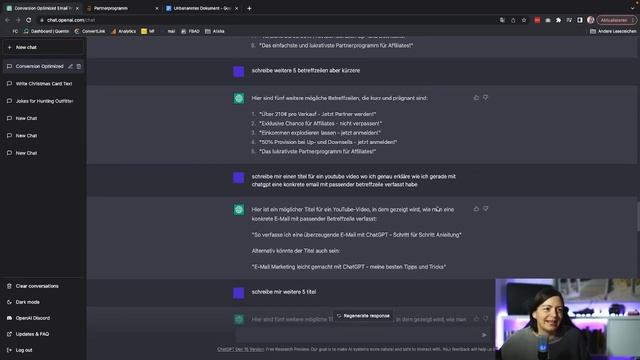Open a new browser tab
Screen dimensions: 640x360
click(x=249, y=8)
